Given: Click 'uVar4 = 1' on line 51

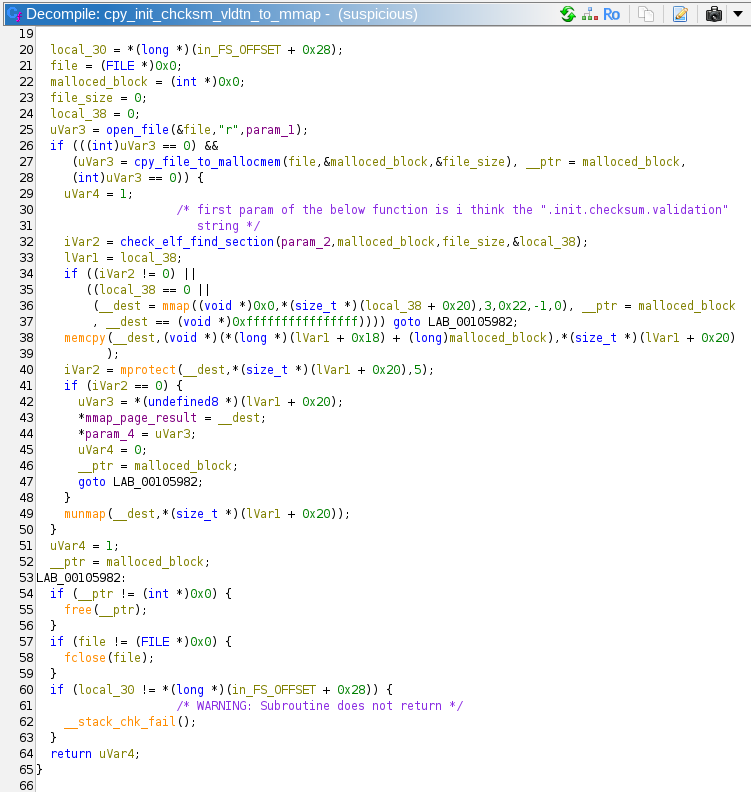Looking at the screenshot, I should tap(84, 546).
